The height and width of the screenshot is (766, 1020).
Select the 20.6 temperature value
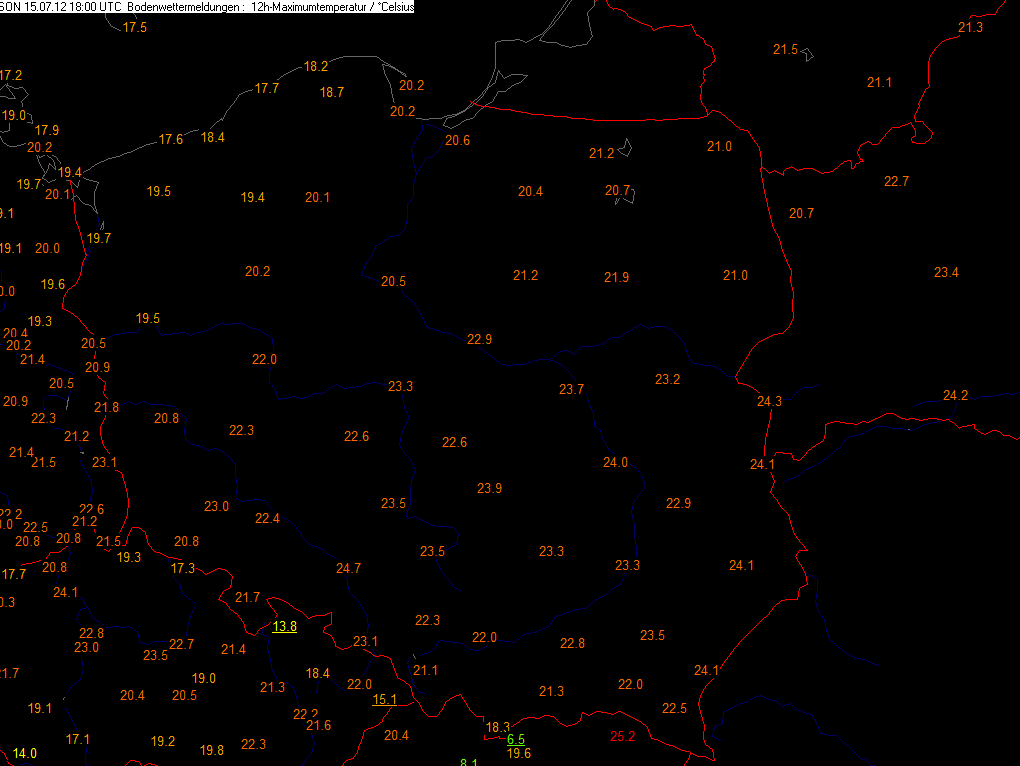click(457, 140)
